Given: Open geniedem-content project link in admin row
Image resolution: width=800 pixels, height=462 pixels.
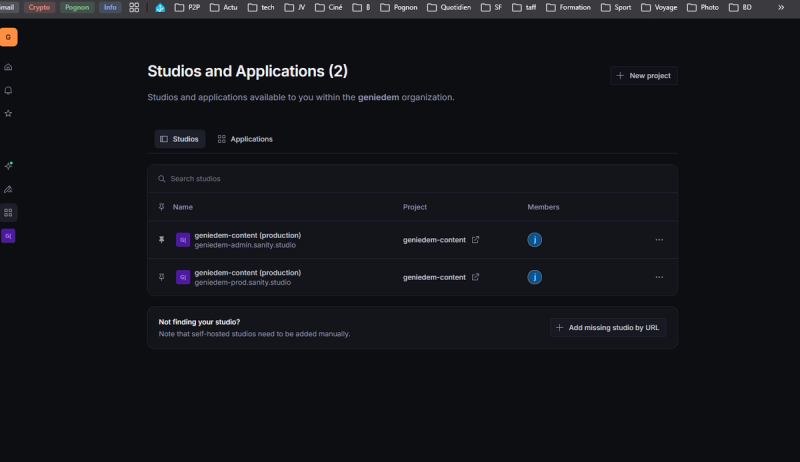Looking at the screenshot, I should (434, 240).
